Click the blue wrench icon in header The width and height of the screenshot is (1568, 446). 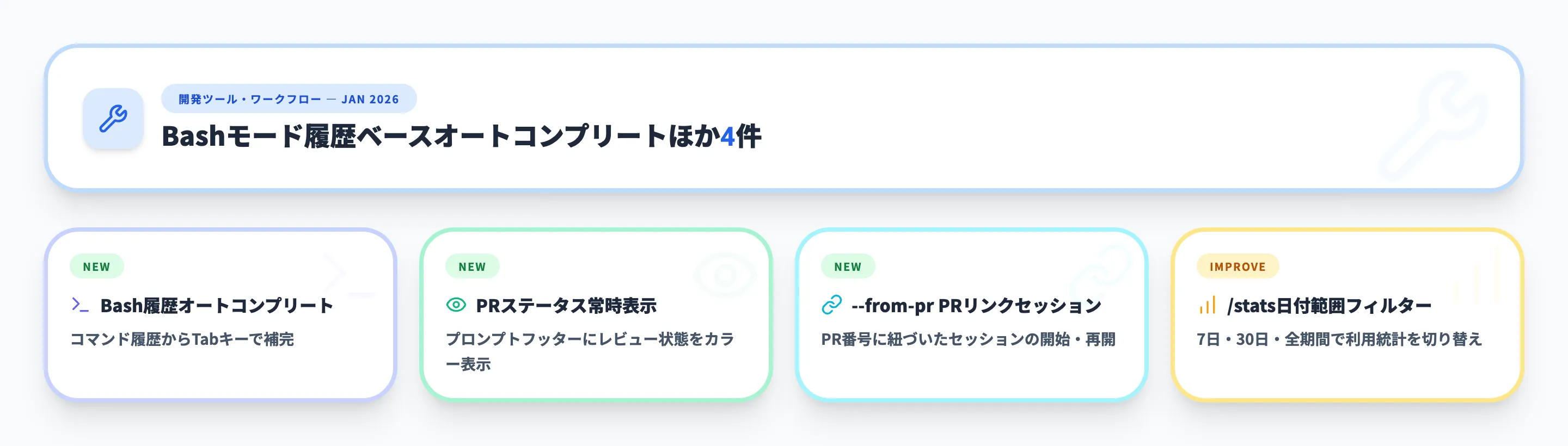click(x=113, y=119)
